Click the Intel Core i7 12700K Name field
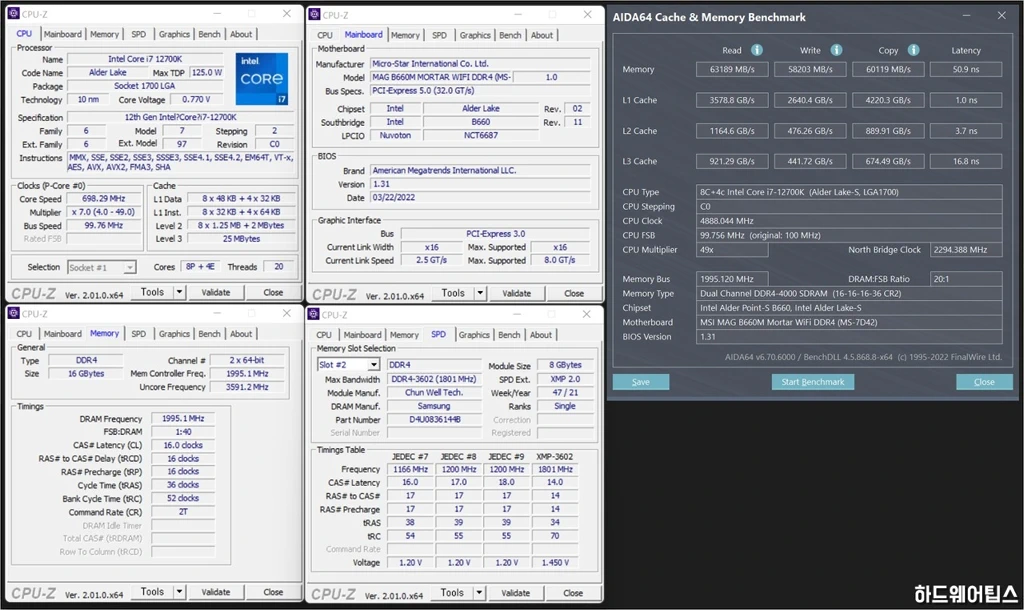1024x610 pixels. [x=145, y=59]
